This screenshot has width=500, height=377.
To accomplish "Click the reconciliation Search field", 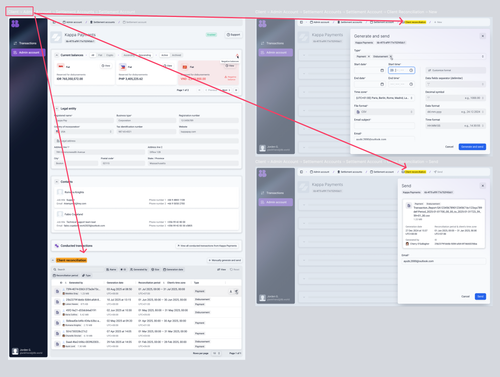I will [77, 269].
